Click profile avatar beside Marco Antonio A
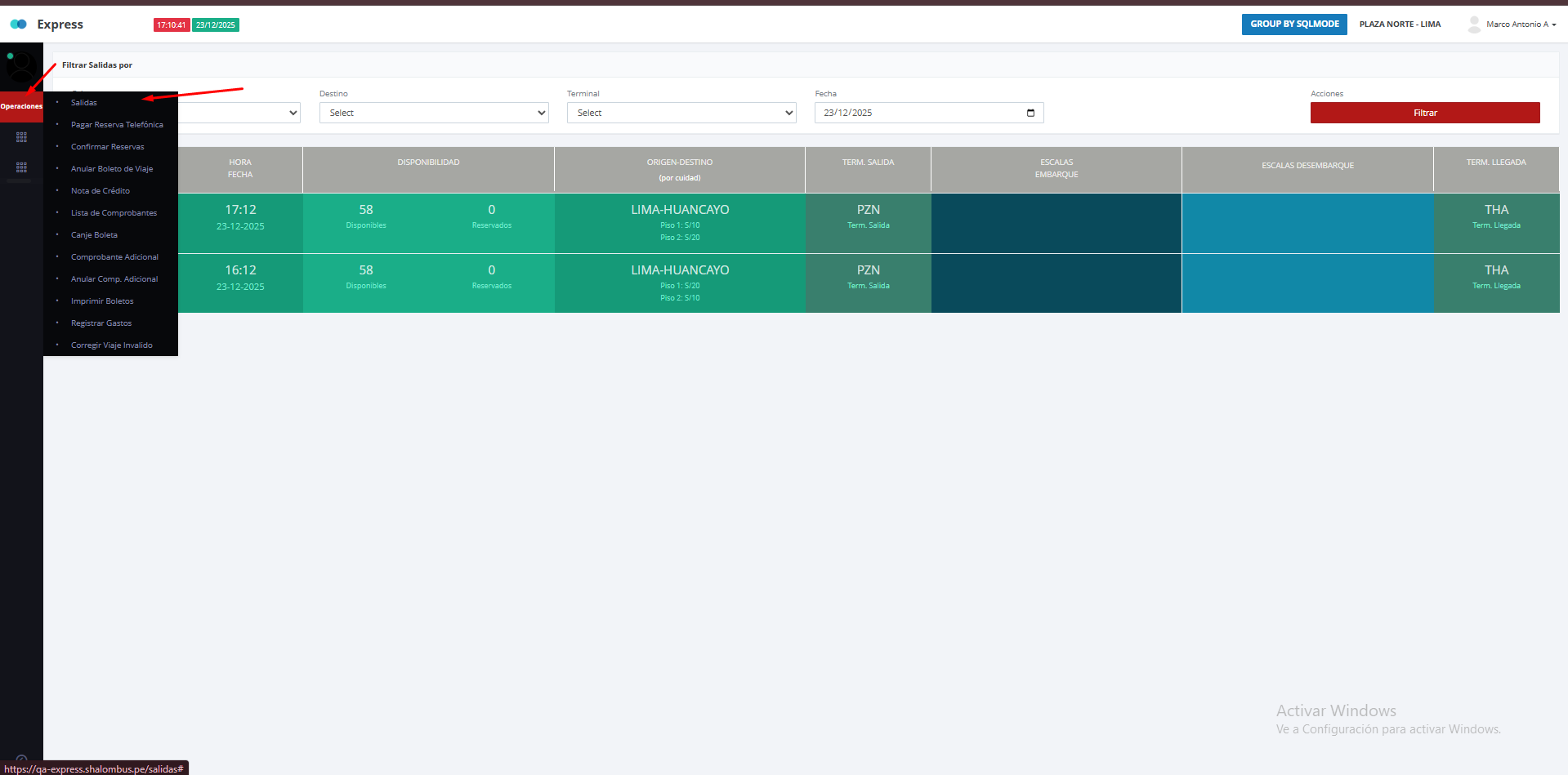 (1474, 24)
